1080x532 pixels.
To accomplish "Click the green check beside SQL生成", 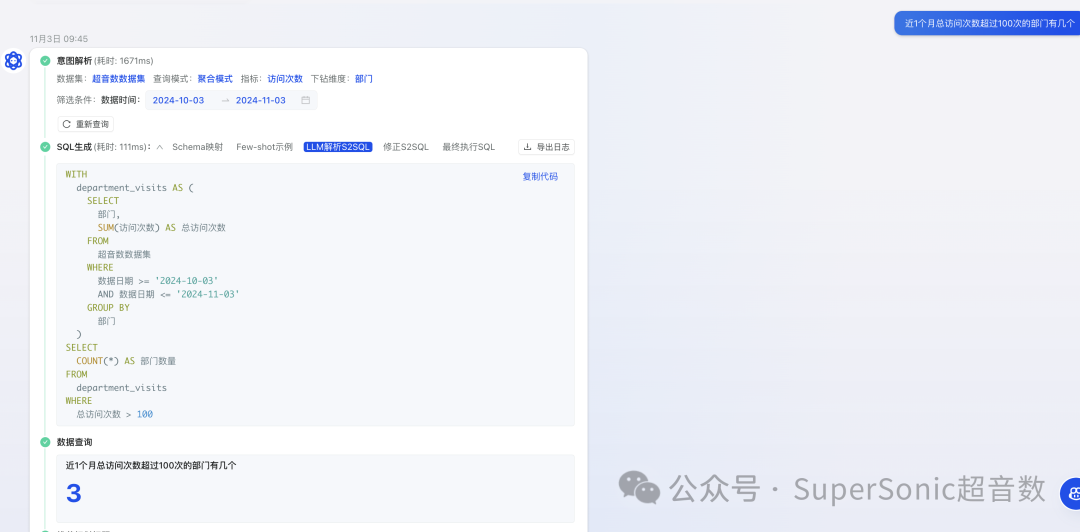I will (x=45, y=147).
